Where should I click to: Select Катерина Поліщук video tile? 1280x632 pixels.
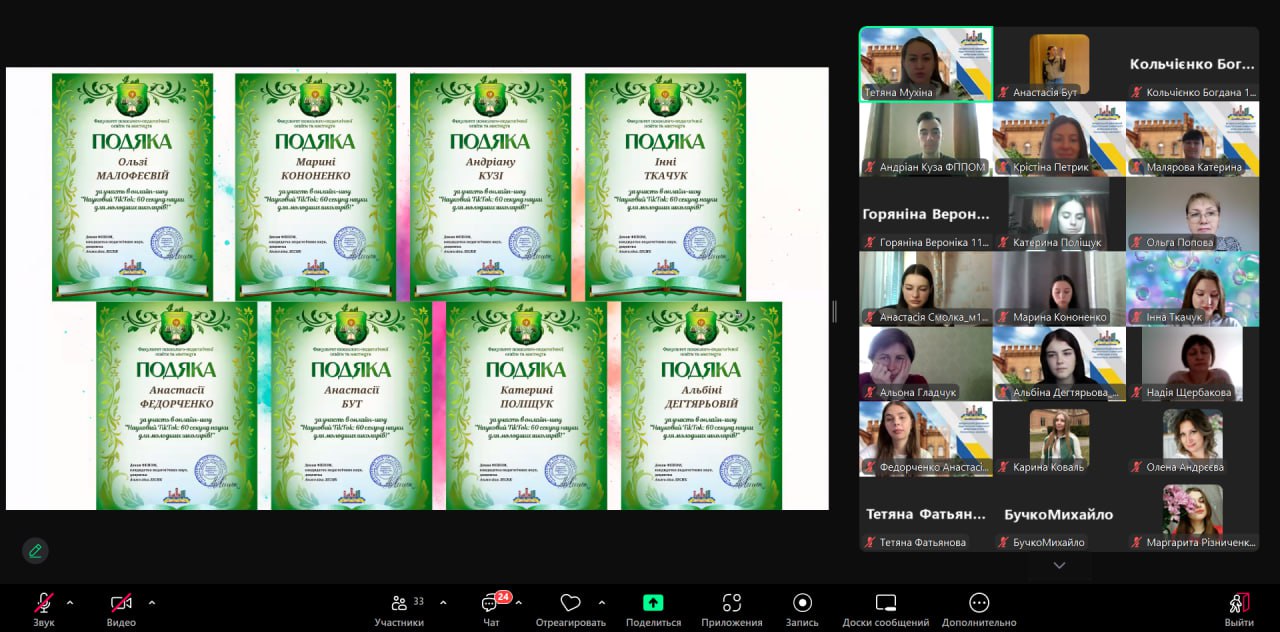[x=1059, y=214]
